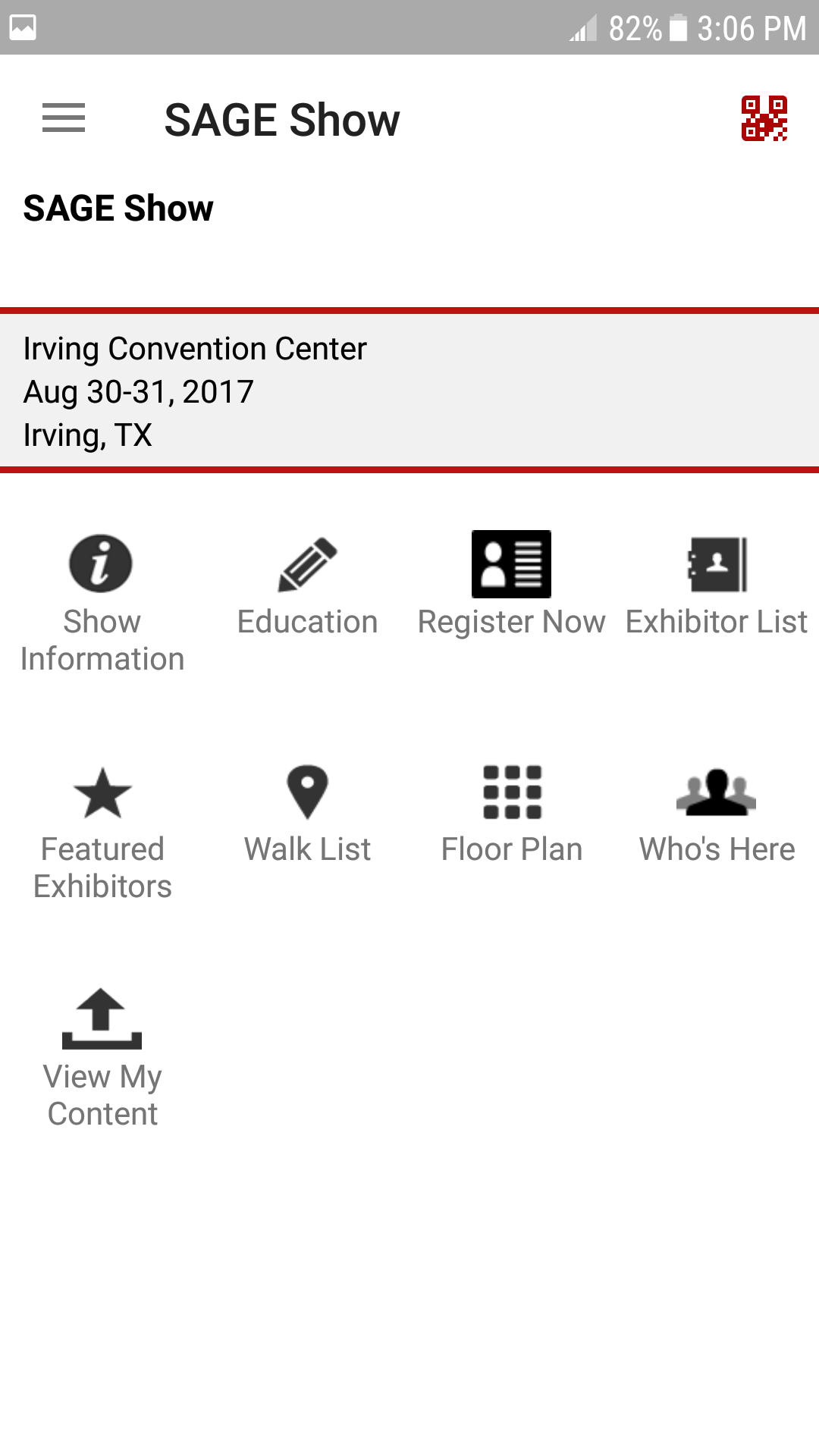819x1456 pixels.
Task: Tap the Education pencil icon
Action: [x=307, y=564]
